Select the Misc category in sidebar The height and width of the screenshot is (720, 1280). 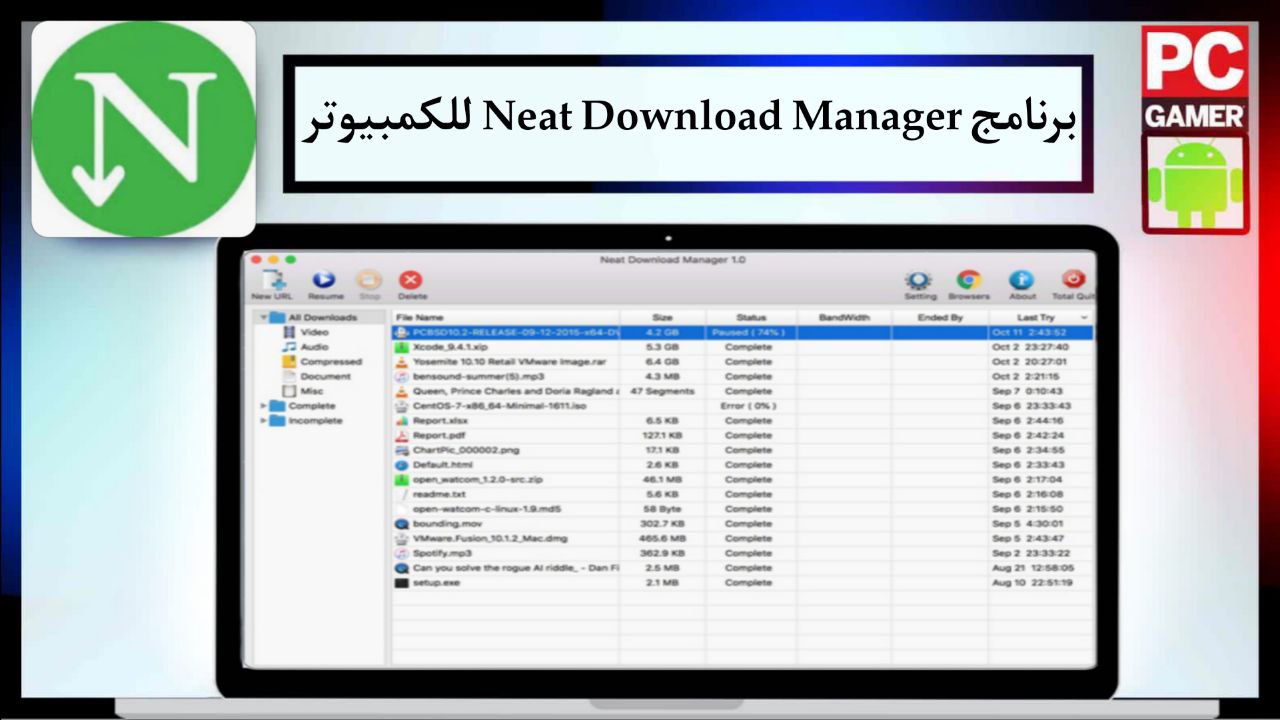[303, 391]
